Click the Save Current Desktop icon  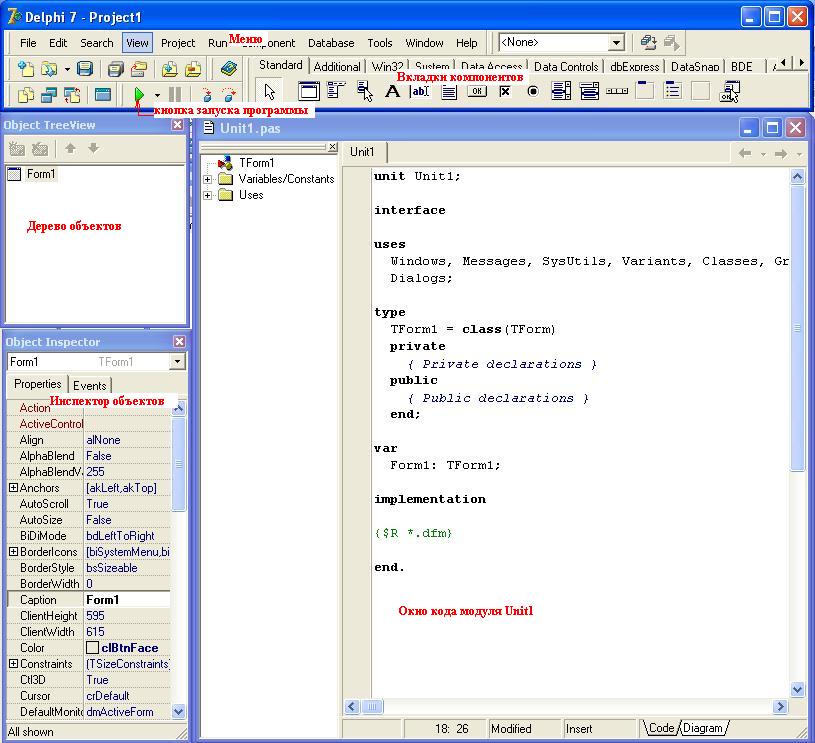click(x=648, y=42)
